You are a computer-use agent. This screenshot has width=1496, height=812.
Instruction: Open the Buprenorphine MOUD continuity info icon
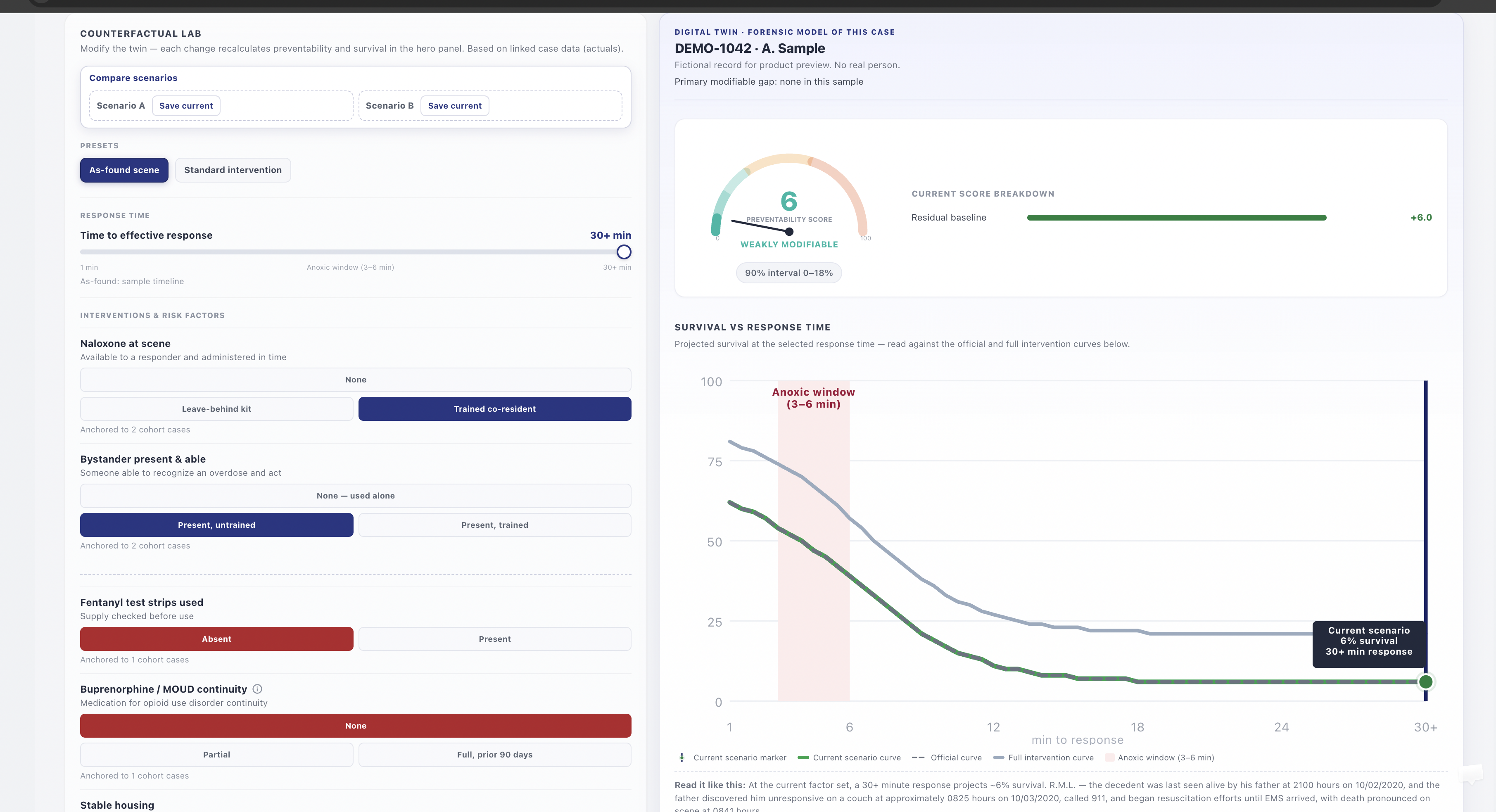257,689
